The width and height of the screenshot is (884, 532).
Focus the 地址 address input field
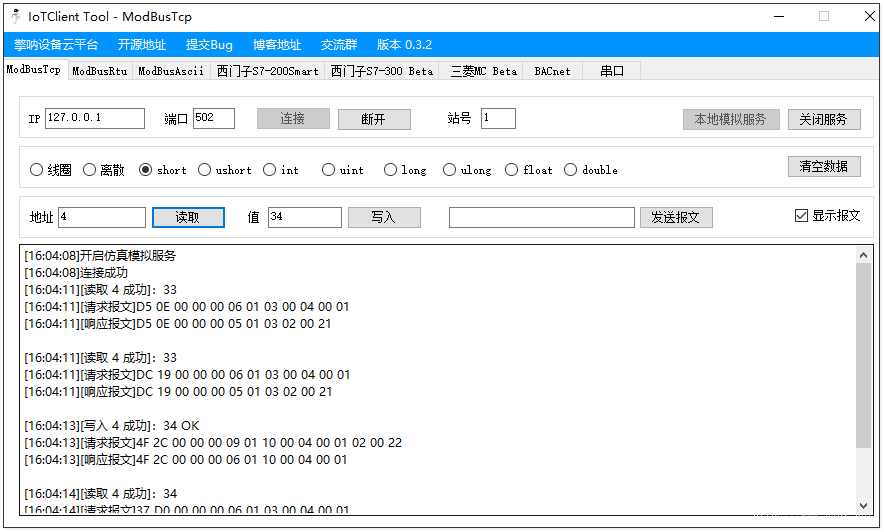[102, 218]
